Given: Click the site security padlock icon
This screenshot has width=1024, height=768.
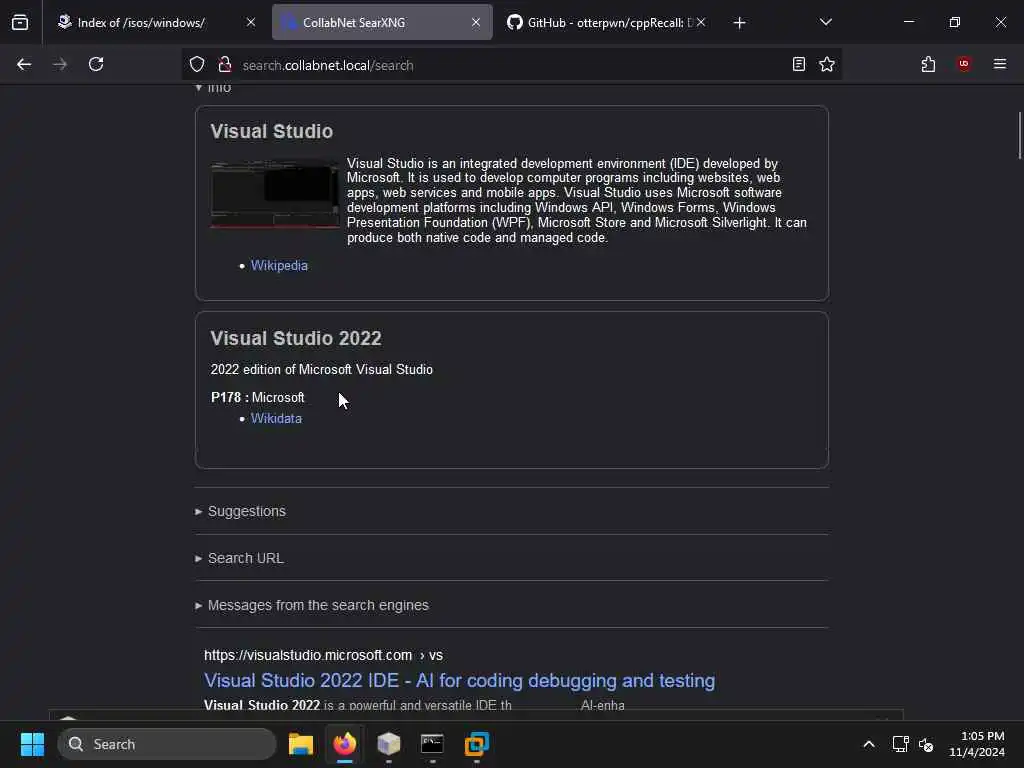Looking at the screenshot, I should [x=225, y=64].
